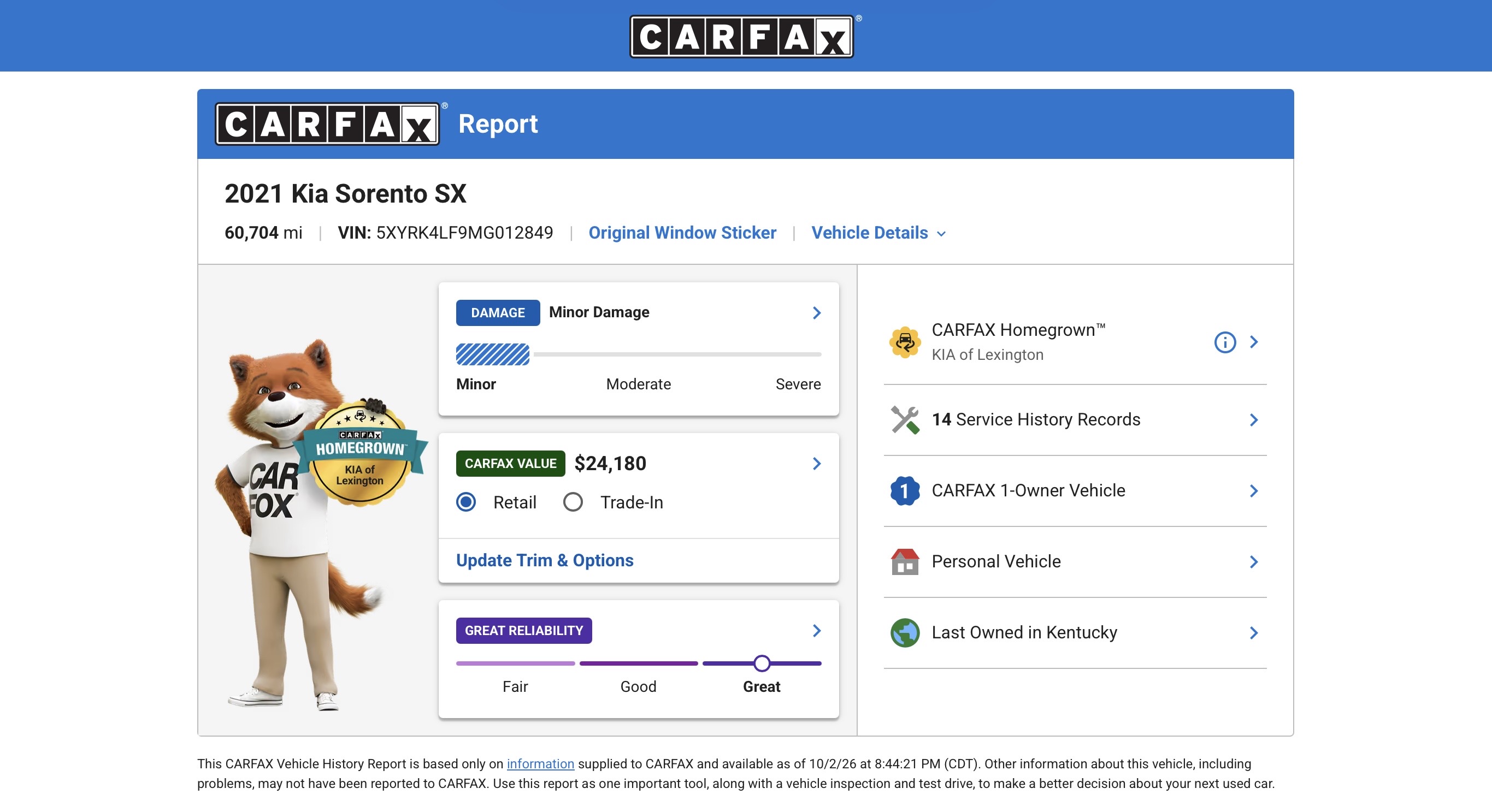Select the Retail value option
This screenshot has height=812, width=1492.
tap(465, 502)
